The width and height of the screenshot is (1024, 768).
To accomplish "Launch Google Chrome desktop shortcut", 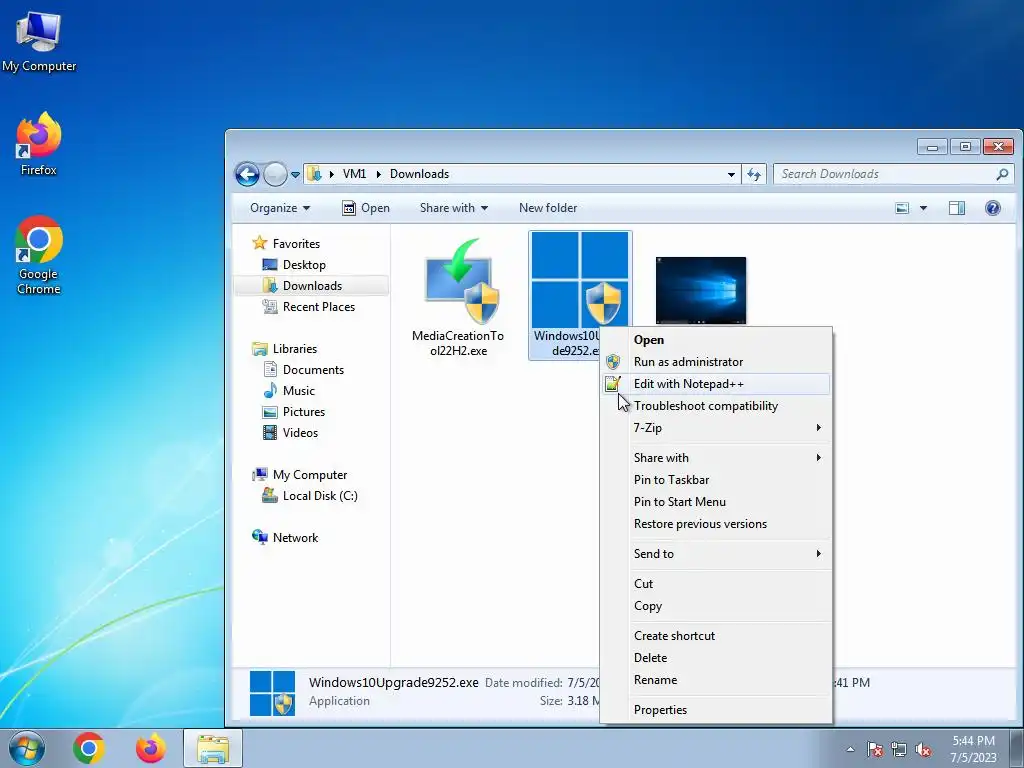I will coord(39,255).
